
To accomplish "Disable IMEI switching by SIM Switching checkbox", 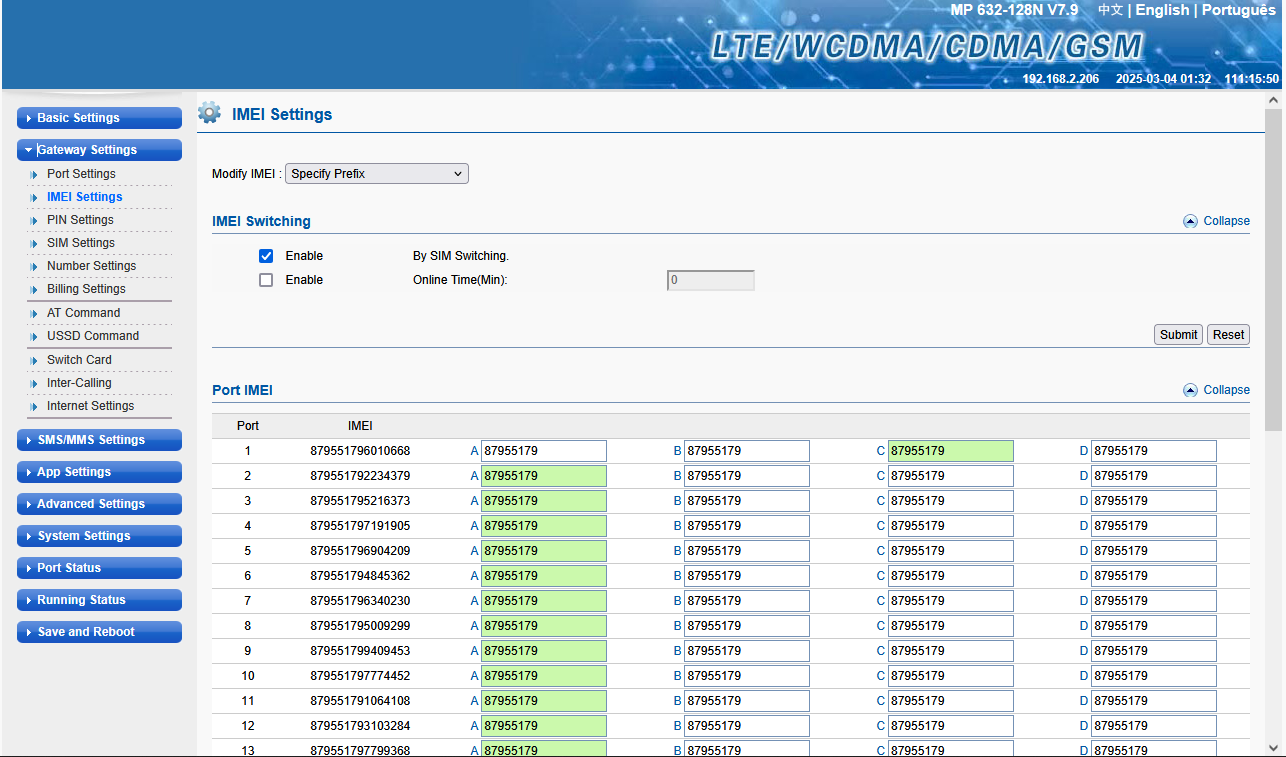I will point(266,256).
